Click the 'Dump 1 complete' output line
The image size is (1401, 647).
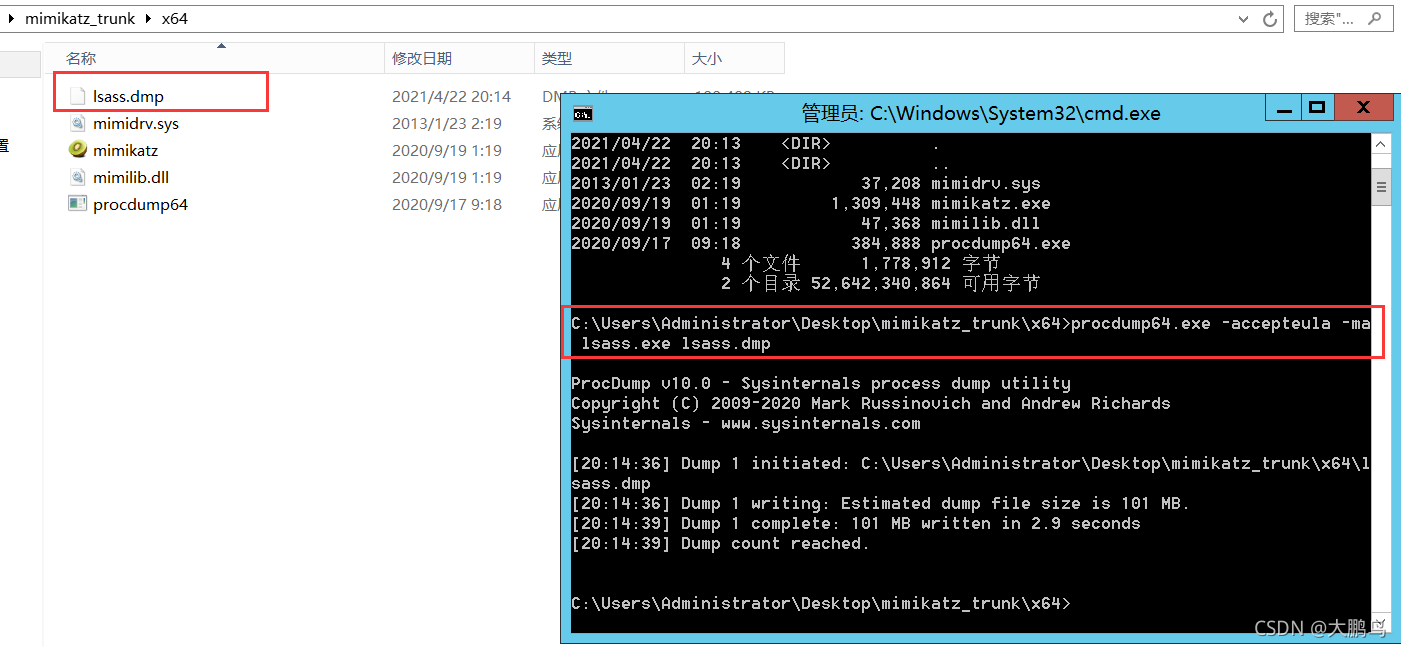(856, 523)
